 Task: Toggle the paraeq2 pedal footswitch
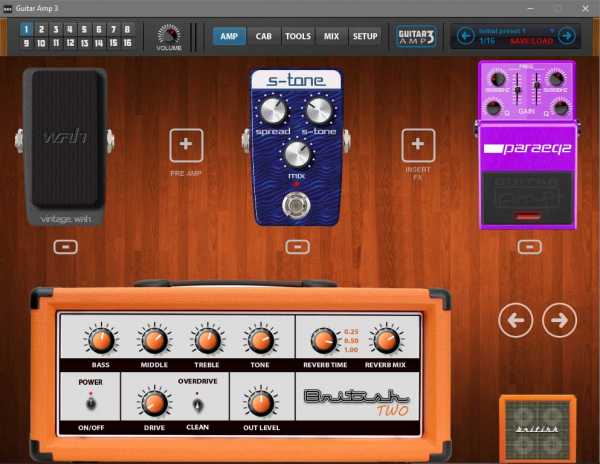tap(528, 199)
